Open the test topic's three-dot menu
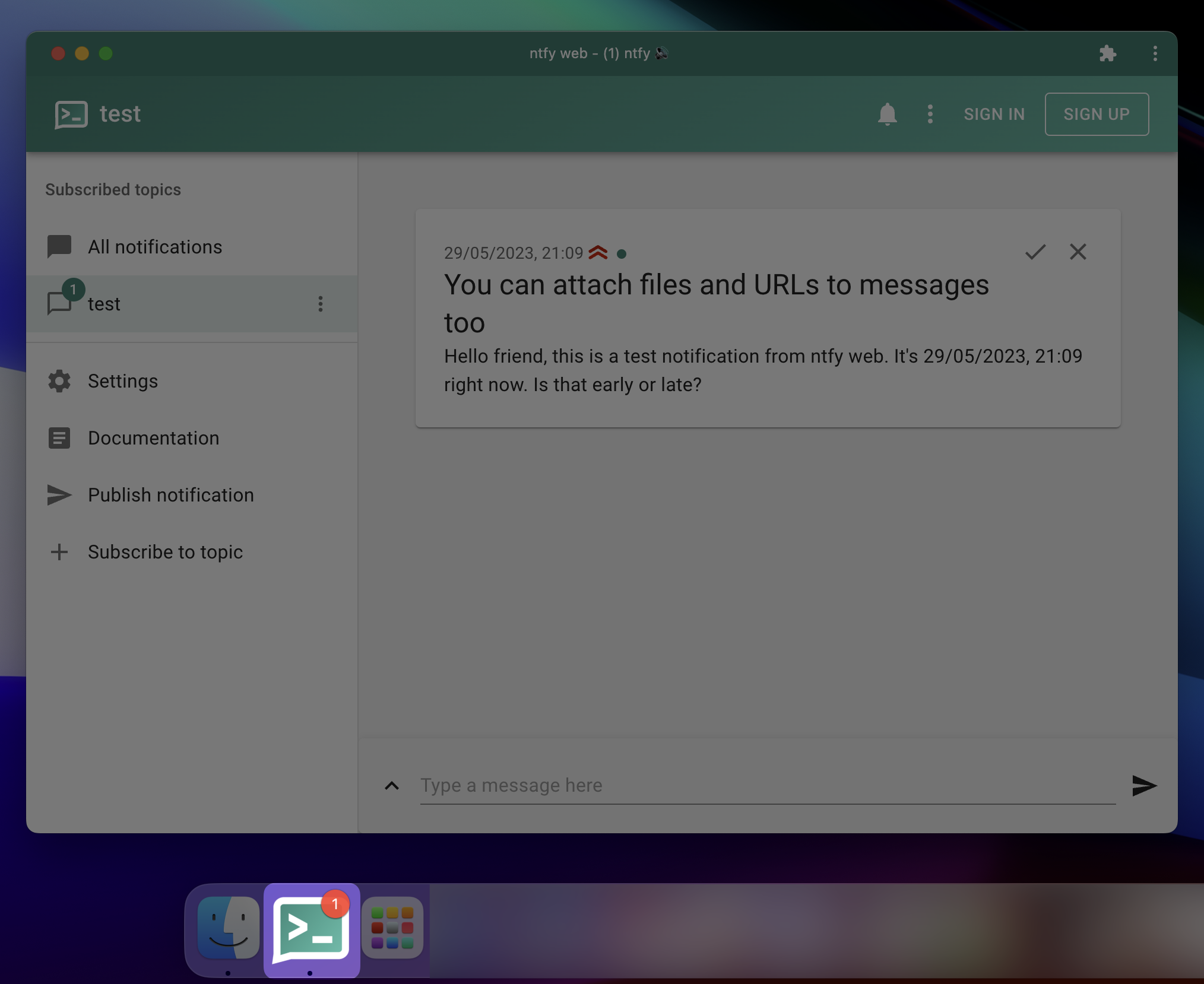The width and height of the screenshot is (1204, 984). 321,304
